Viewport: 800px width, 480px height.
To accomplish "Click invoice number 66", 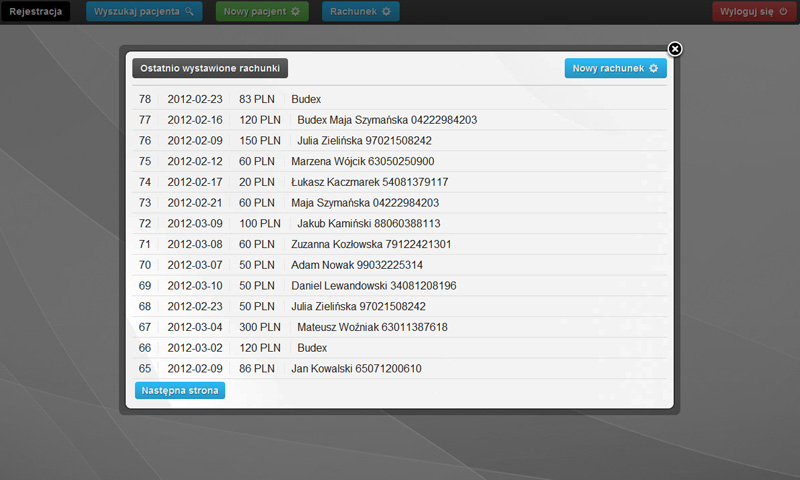I will (145, 348).
